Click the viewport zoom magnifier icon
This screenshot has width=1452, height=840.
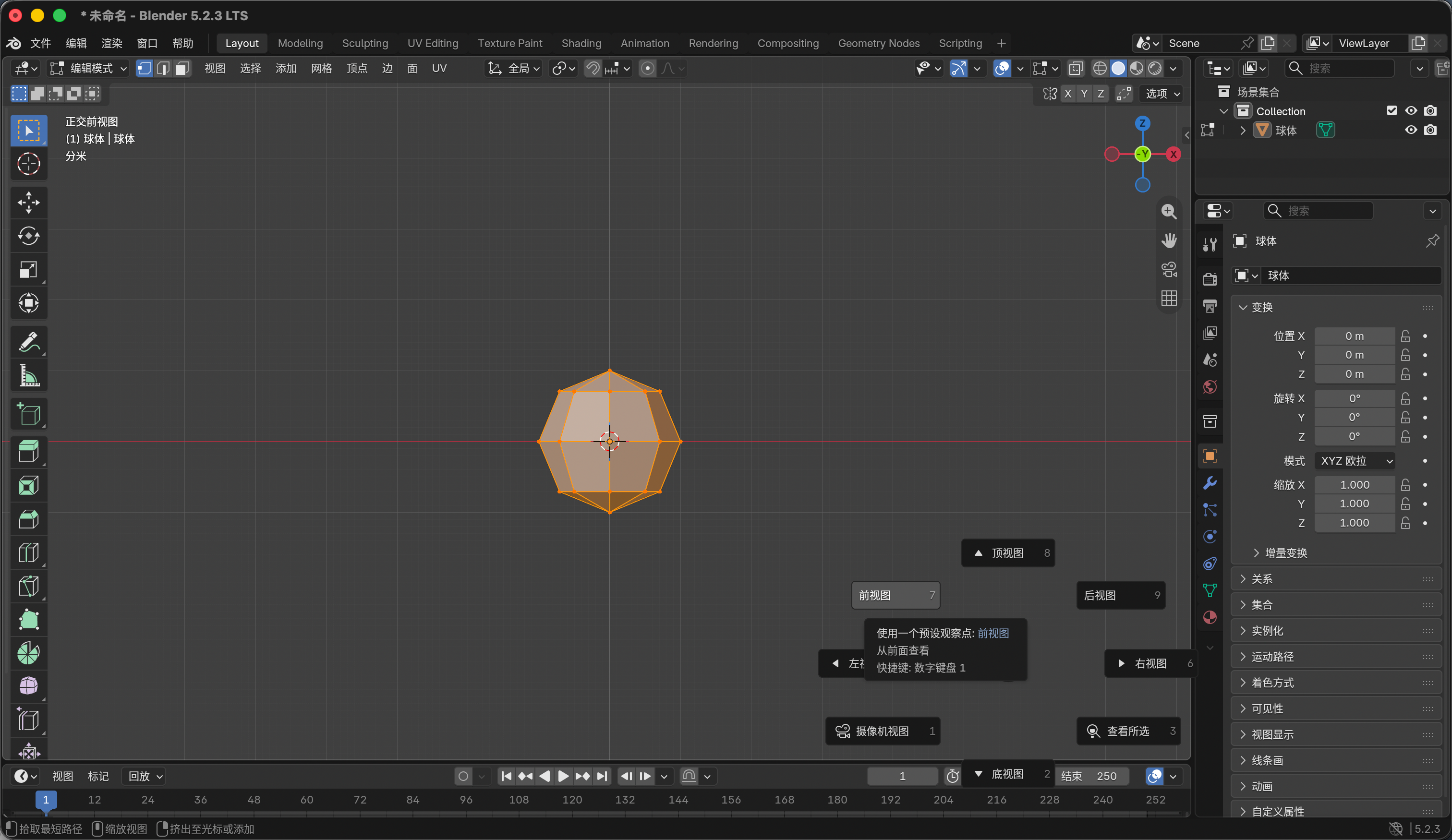1169,212
